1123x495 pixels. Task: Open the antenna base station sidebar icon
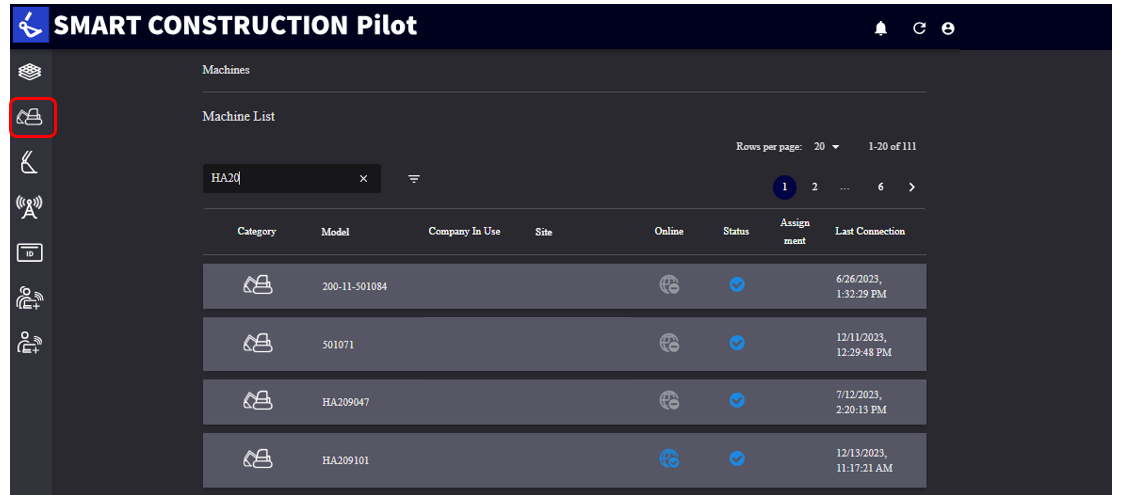coord(29,207)
